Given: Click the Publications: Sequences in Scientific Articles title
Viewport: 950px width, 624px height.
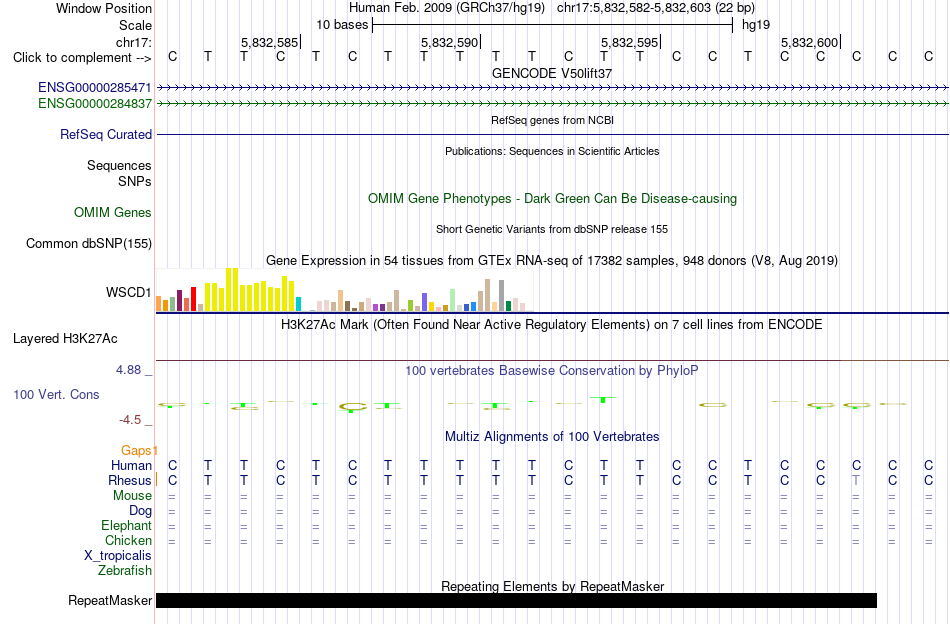Looking at the screenshot, I should click(552, 151).
